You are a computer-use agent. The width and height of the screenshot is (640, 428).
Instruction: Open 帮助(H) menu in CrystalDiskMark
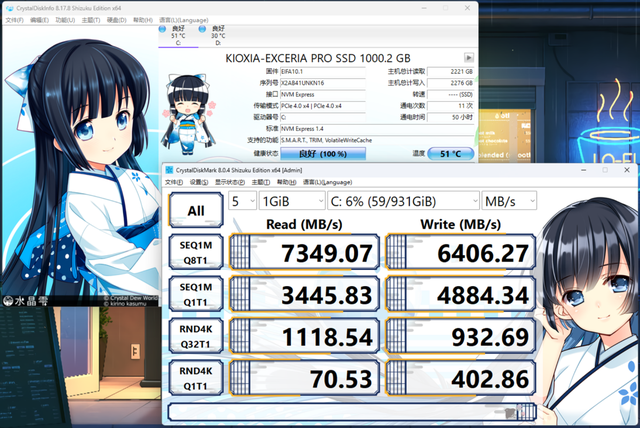coord(287,182)
